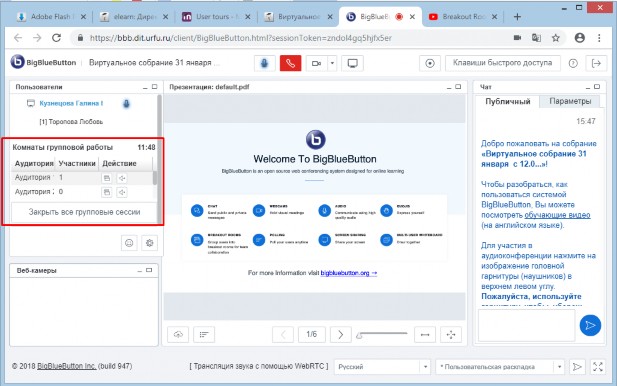This screenshot has width=617, height=386.
Task: Sort by Аудитория column header
Action: point(33,163)
